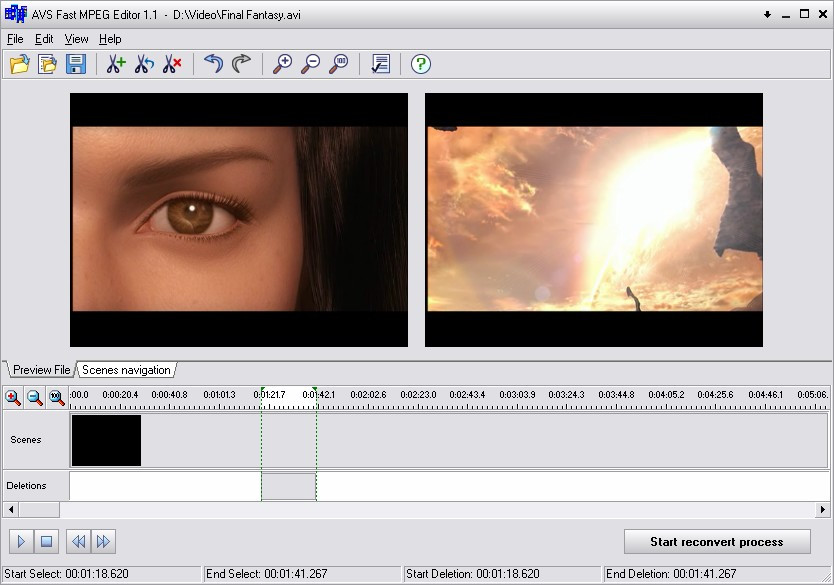834x585 pixels.
Task: Click the scissors icon with green plus
Action: coord(116,64)
